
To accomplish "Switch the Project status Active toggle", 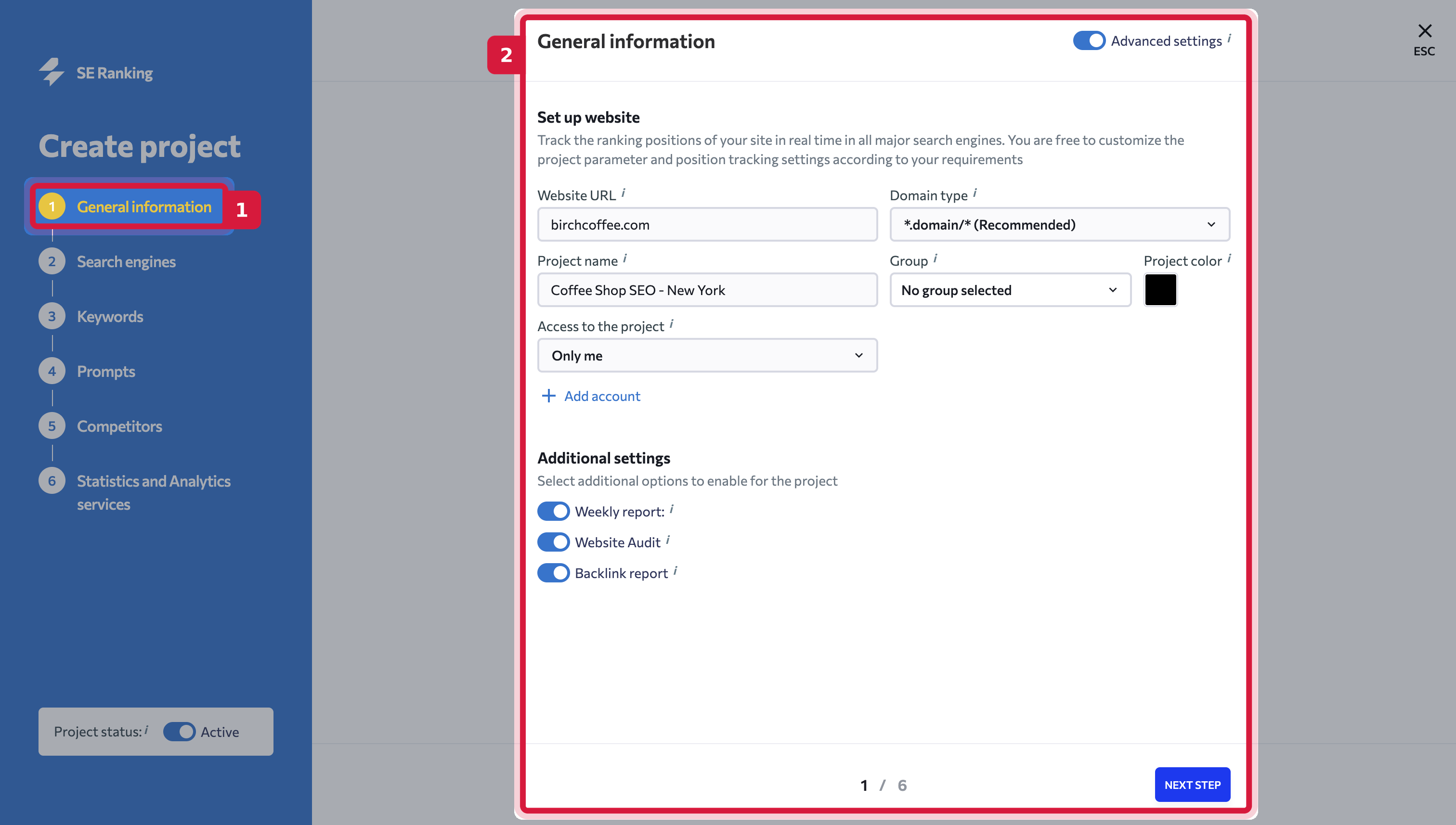I will (179, 732).
